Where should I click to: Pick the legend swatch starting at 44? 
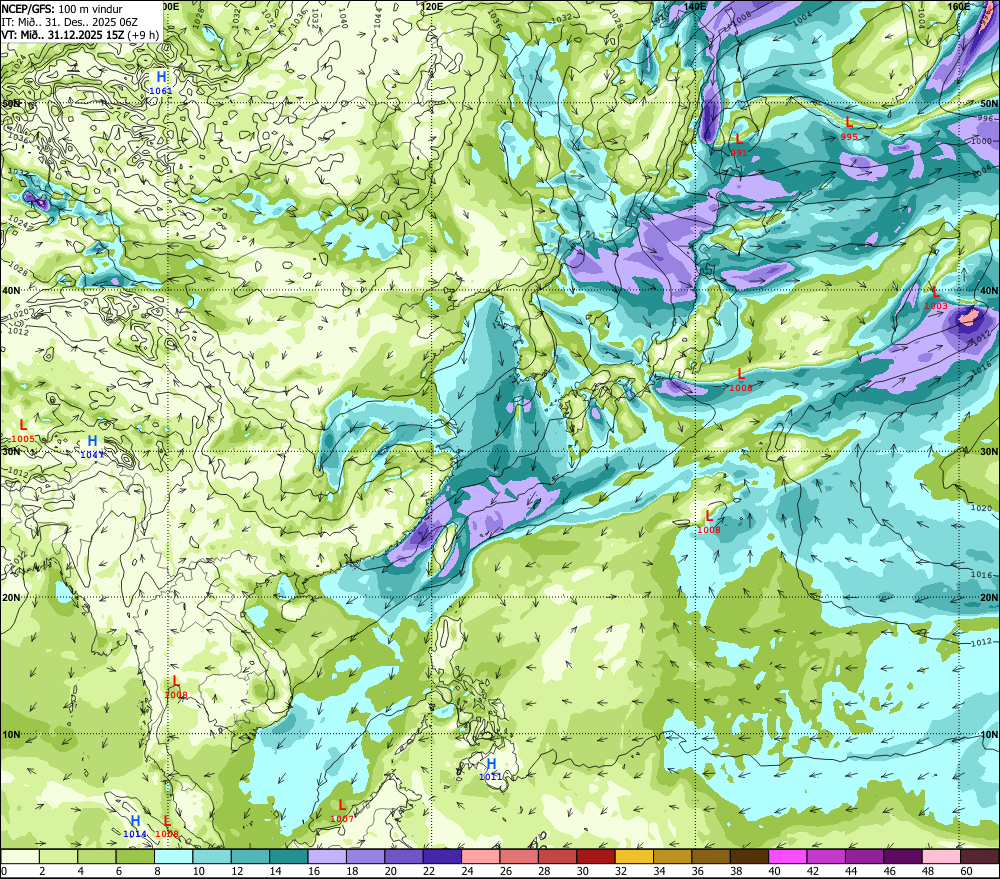pos(865,856)
